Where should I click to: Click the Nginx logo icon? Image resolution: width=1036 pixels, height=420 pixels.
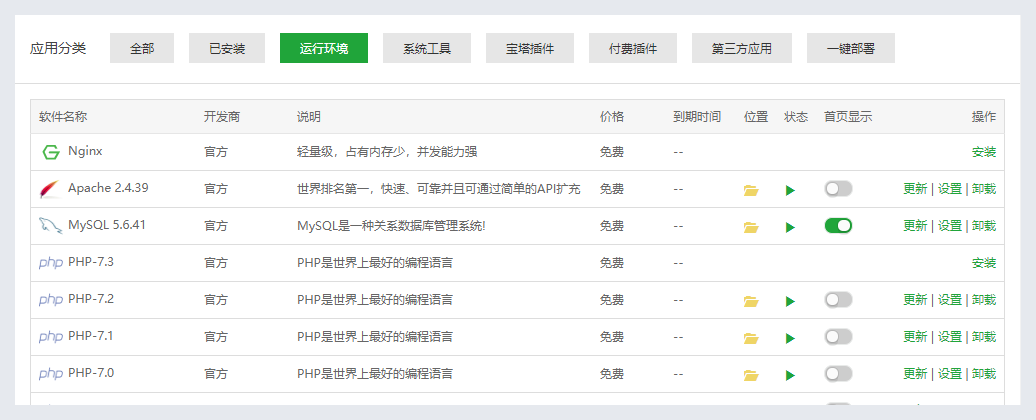(x=50, y=152)
